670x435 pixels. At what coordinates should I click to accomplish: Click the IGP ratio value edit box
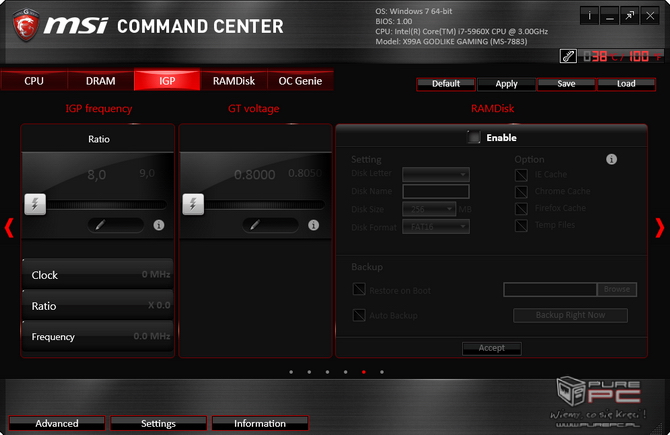click(116, 225)
